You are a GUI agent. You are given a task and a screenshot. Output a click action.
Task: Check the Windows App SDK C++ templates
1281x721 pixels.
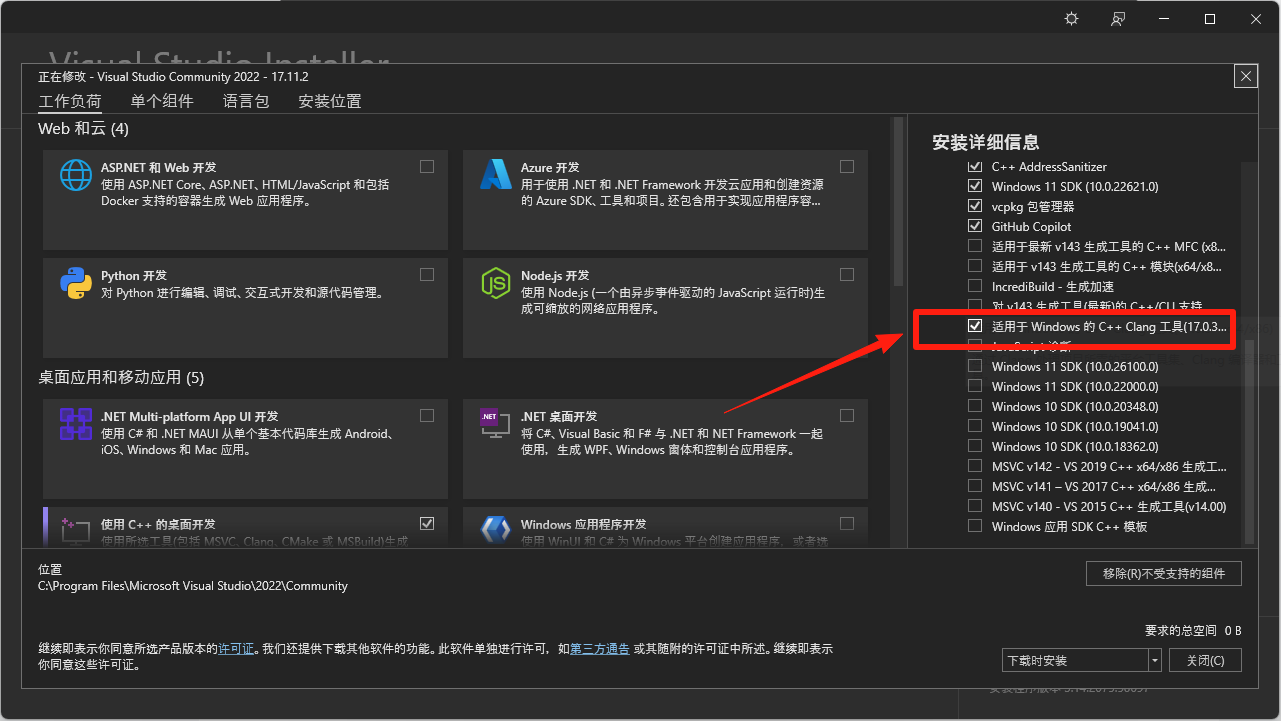pyautogui.click(x=975, y=526)
